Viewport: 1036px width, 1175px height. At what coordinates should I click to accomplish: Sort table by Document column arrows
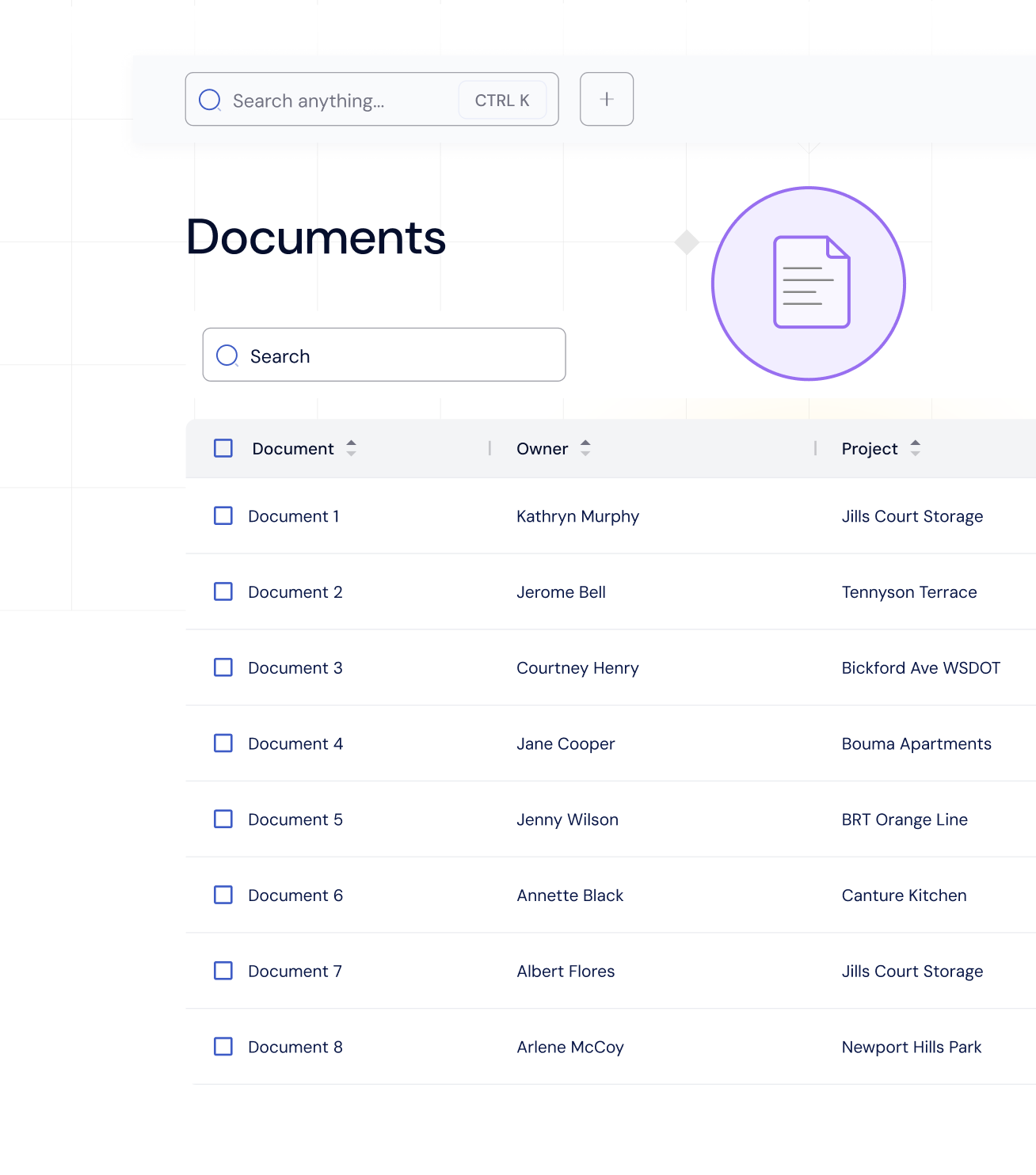point(351,448)
